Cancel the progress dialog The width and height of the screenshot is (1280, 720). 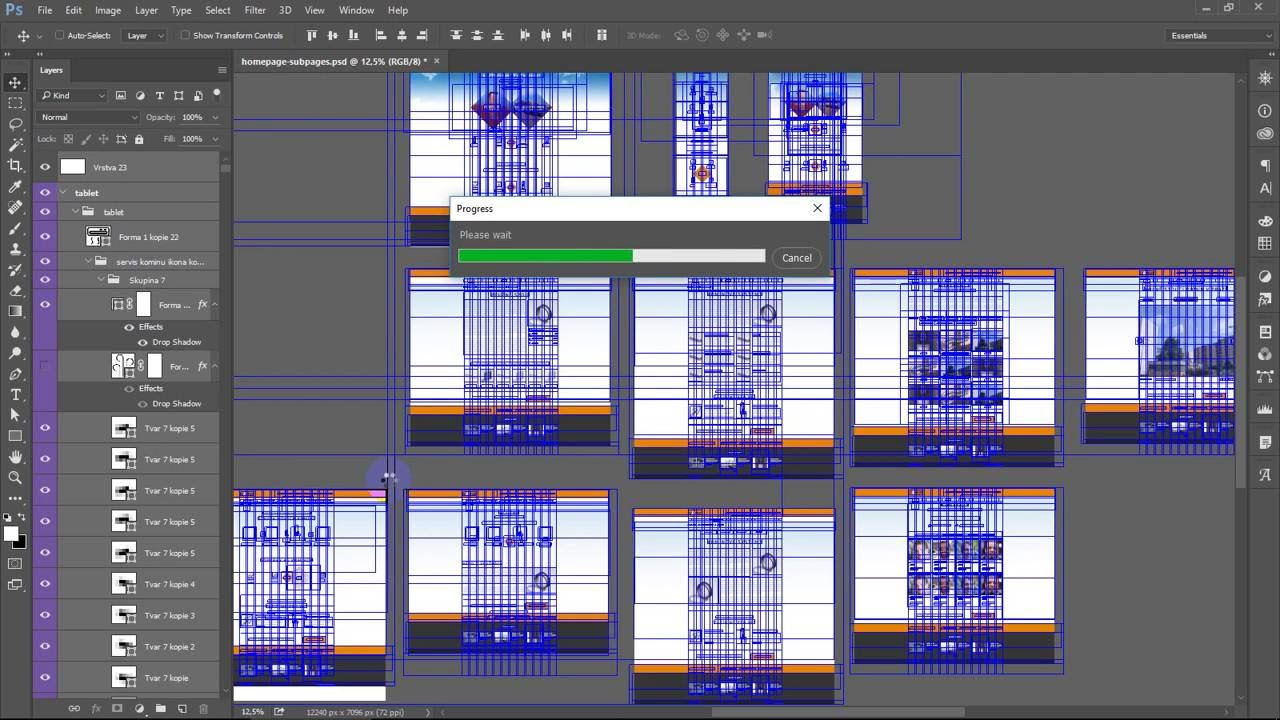(797, 258)
